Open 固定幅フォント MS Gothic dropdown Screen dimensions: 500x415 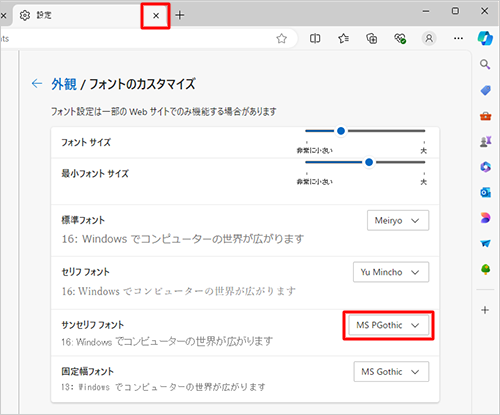click(391, 372)
